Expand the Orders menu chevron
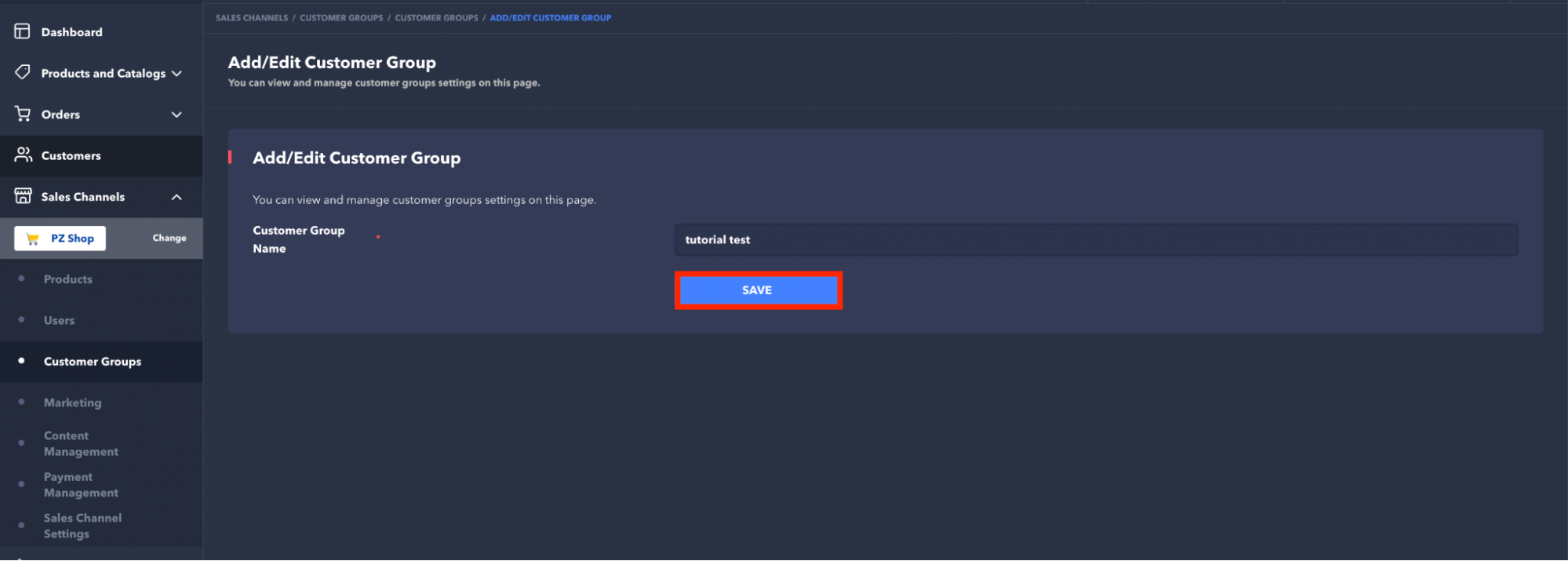This screenshot has height=561, width=1568. [176, 115]
